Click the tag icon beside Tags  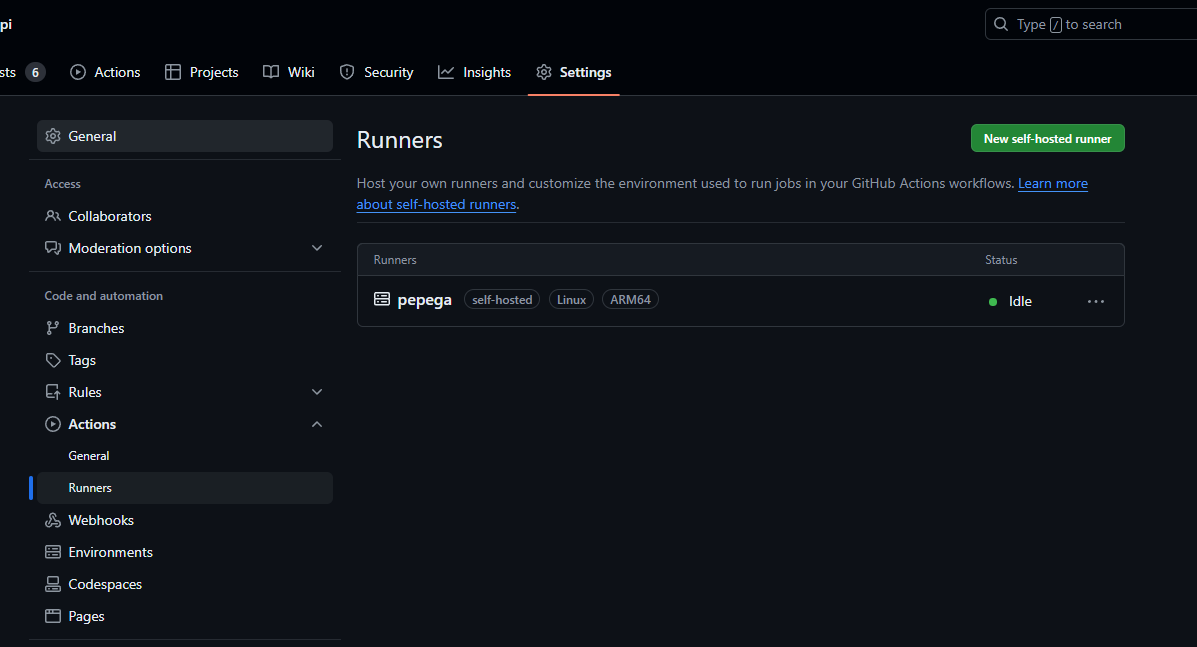[53, 360]
